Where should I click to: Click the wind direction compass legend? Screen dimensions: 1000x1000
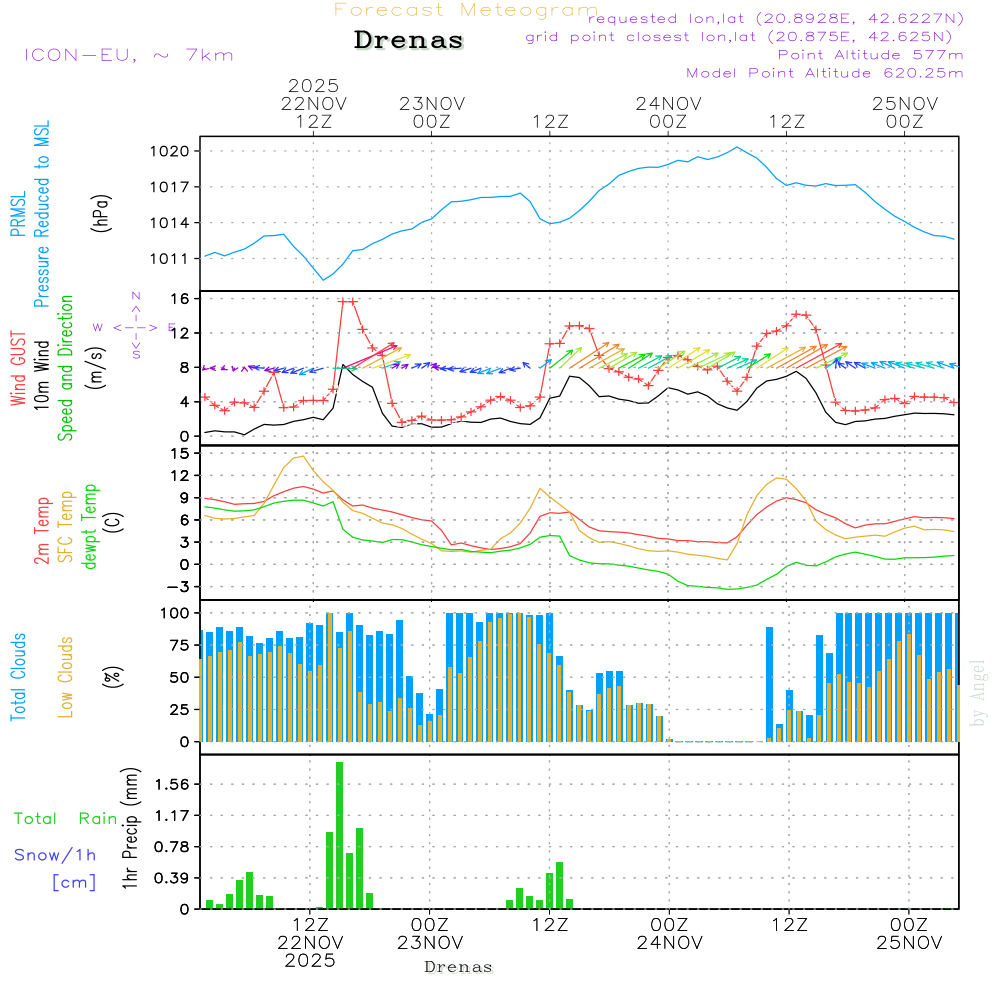[x=135, y=326]
